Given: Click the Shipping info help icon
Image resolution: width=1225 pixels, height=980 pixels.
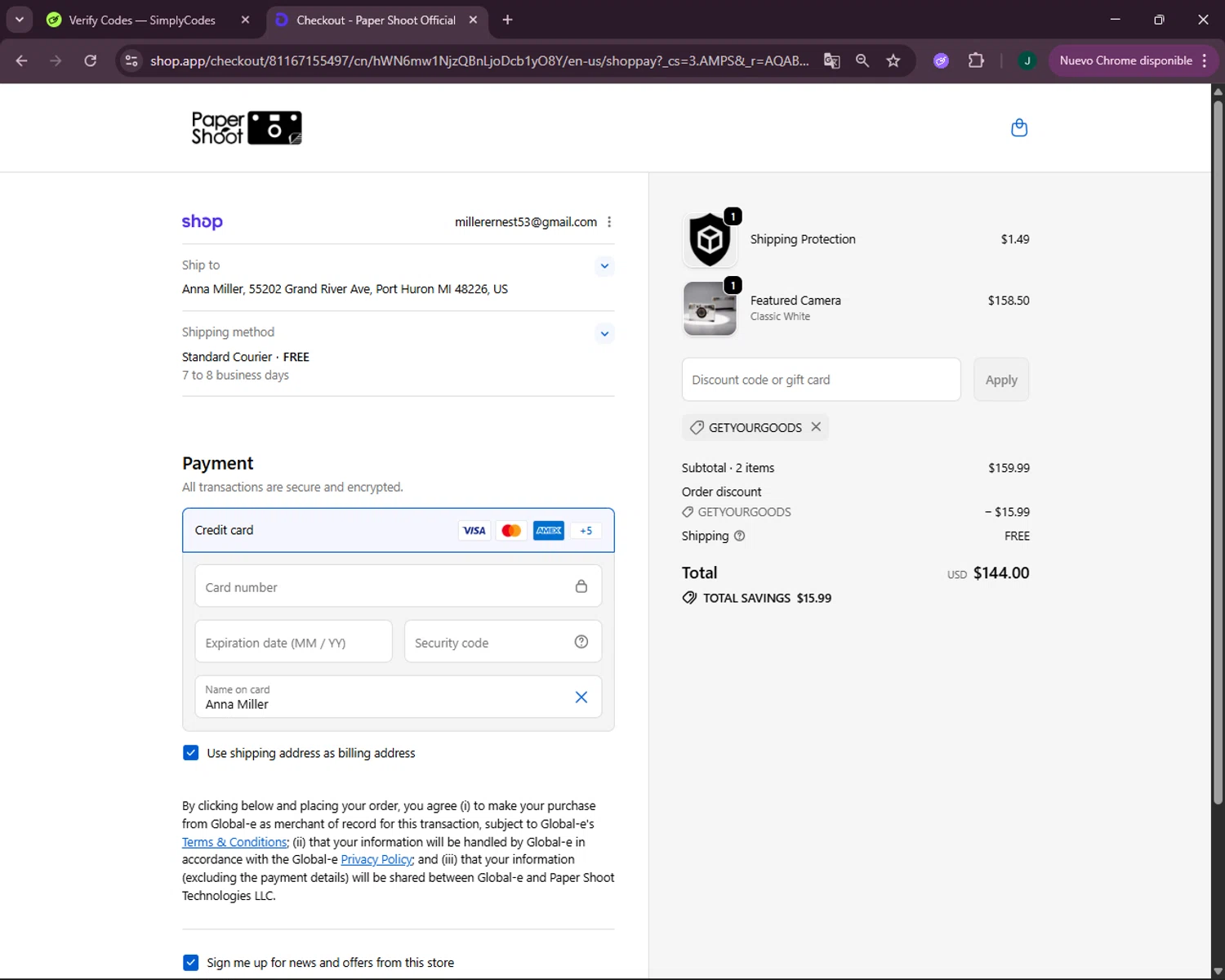Looking at the screenshot, I should click(x=740, y=536).
